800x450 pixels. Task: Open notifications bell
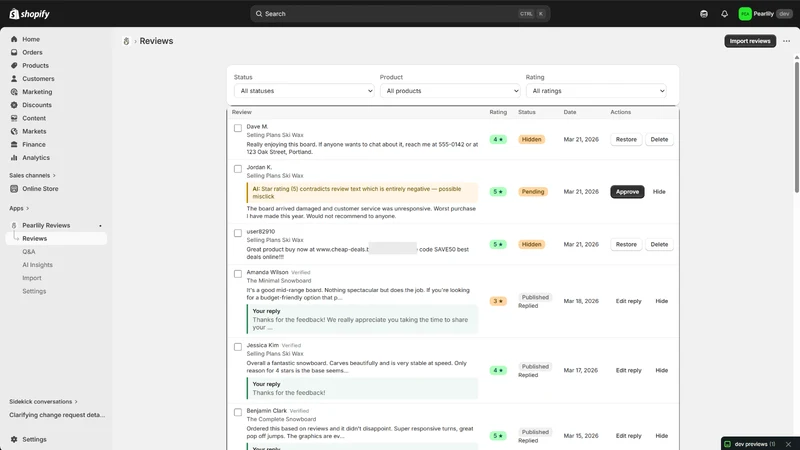[724, 14]
